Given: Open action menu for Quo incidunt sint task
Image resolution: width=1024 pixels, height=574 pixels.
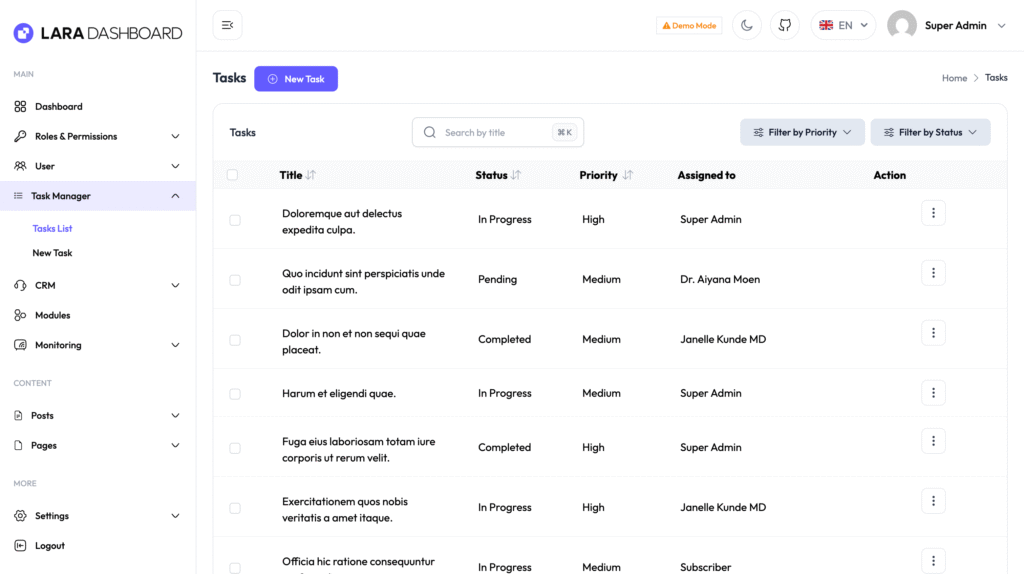Looking at the screenshot, I should coord(933,273).
